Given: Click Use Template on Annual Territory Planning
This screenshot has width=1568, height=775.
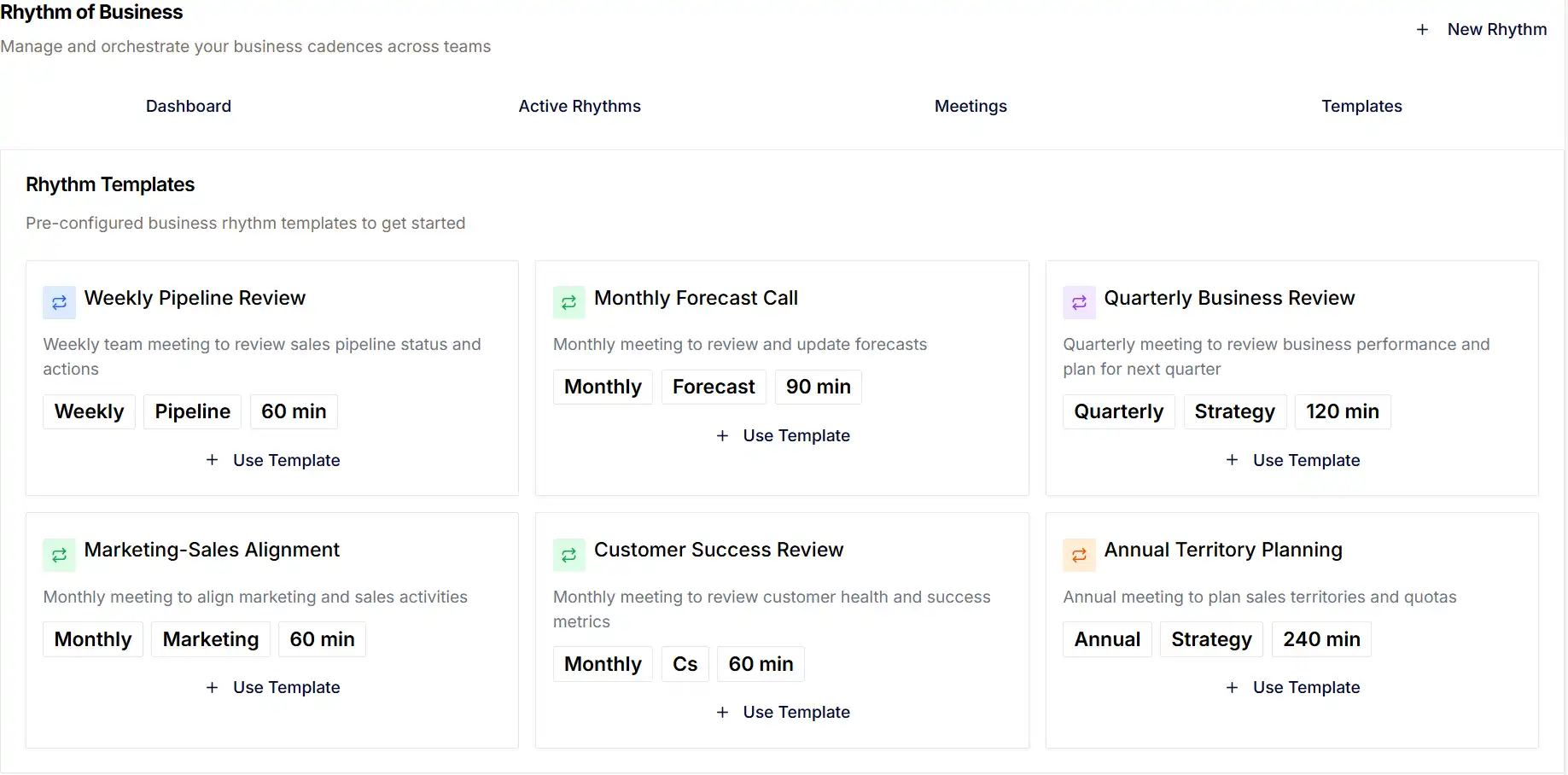Looking at the screenshot, I should [1293, 687].
